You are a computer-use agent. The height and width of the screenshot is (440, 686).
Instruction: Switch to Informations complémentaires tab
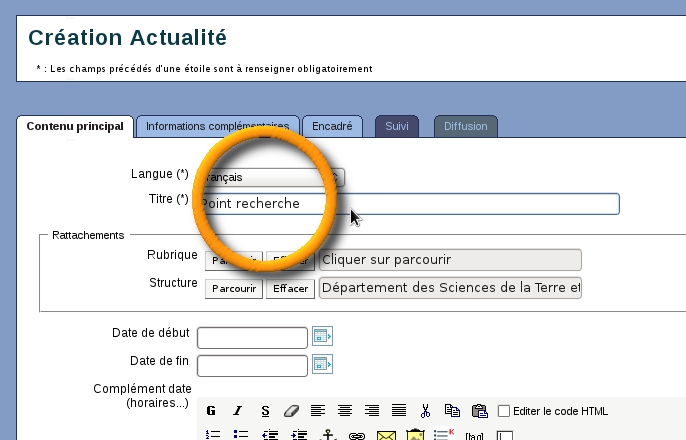(x=217, y=127)
